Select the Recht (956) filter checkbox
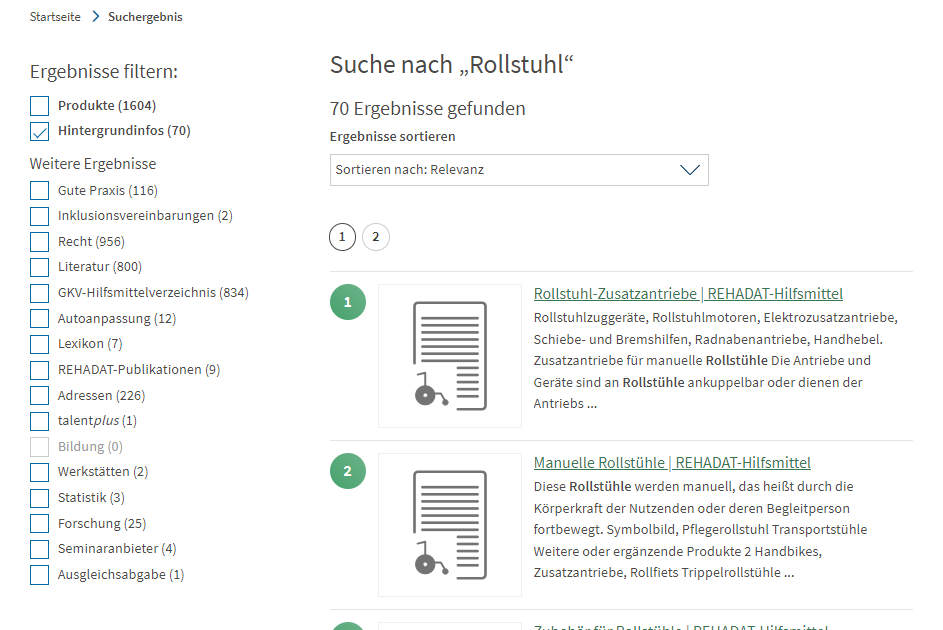The height and width of the screenshot is (630, 943). click(x=40, y=242)
